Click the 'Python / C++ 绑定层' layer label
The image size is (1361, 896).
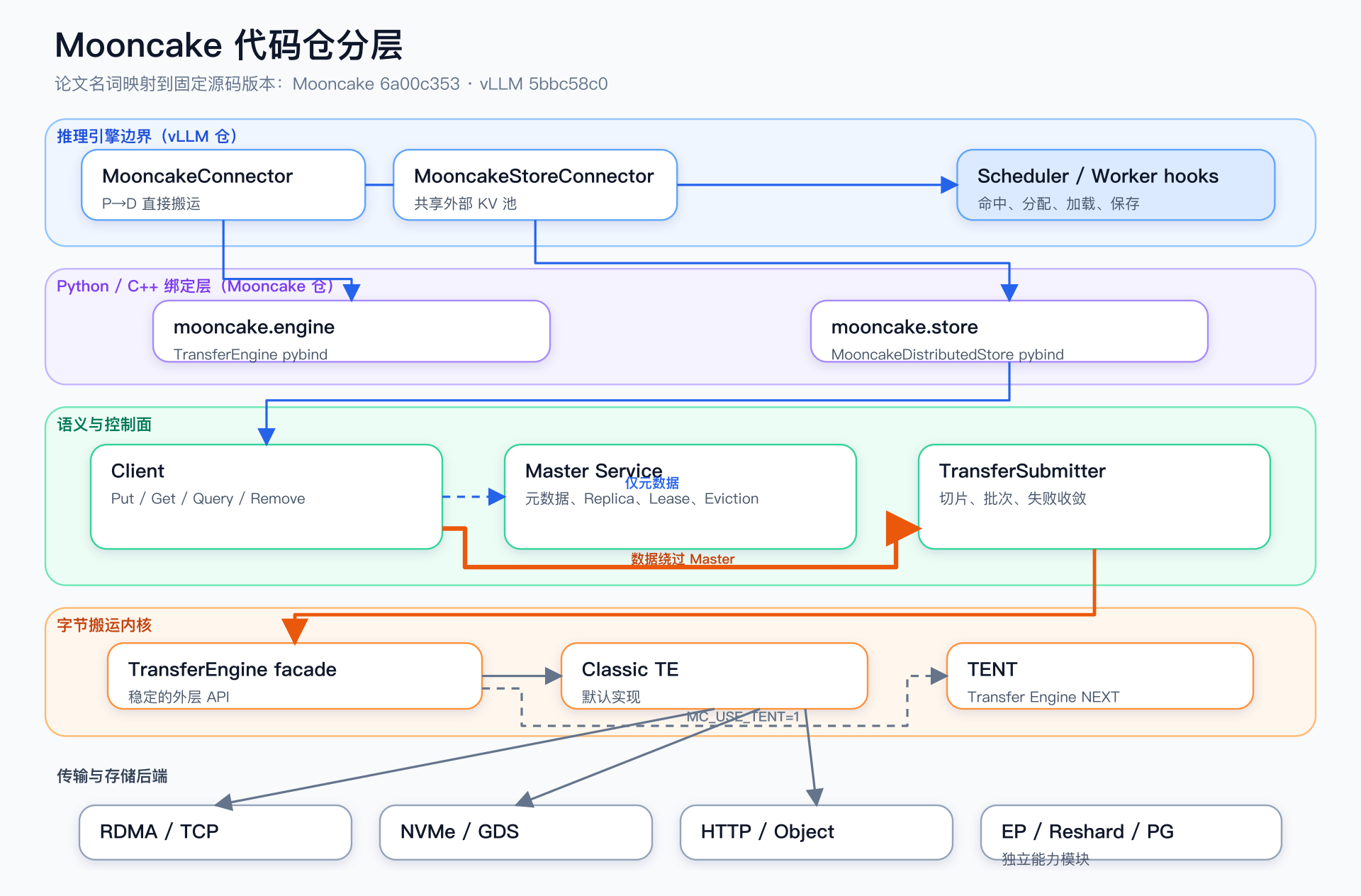(x=195, y=286)
